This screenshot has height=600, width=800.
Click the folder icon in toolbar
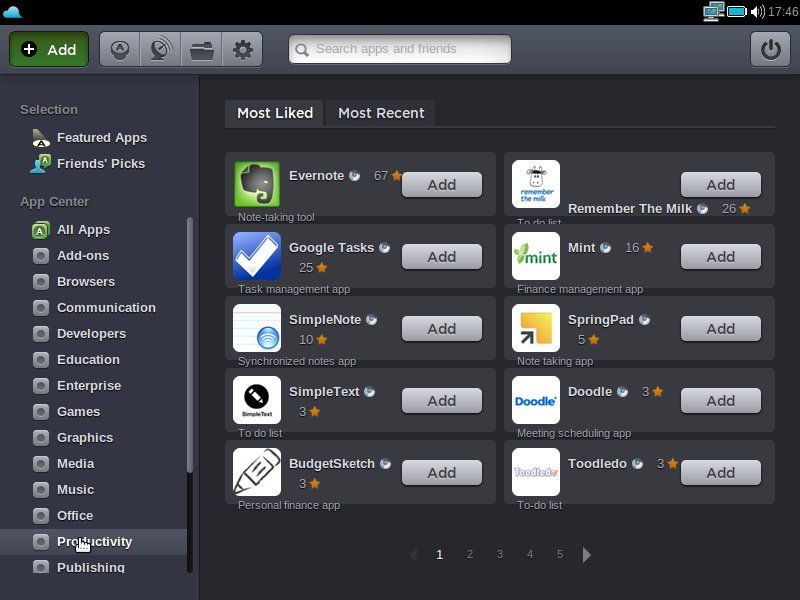(x=202, y=49)
